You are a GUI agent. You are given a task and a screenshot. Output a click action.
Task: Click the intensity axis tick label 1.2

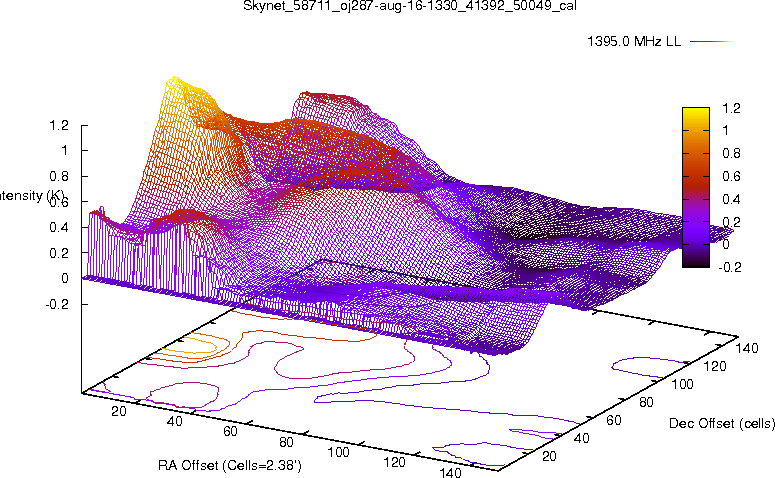click(59, 126)
